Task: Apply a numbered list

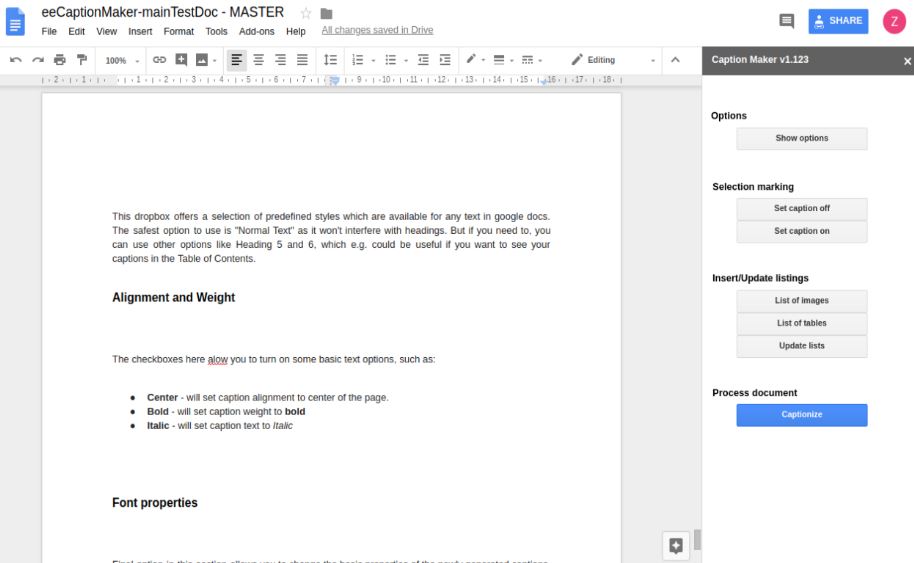Action: 358,60
